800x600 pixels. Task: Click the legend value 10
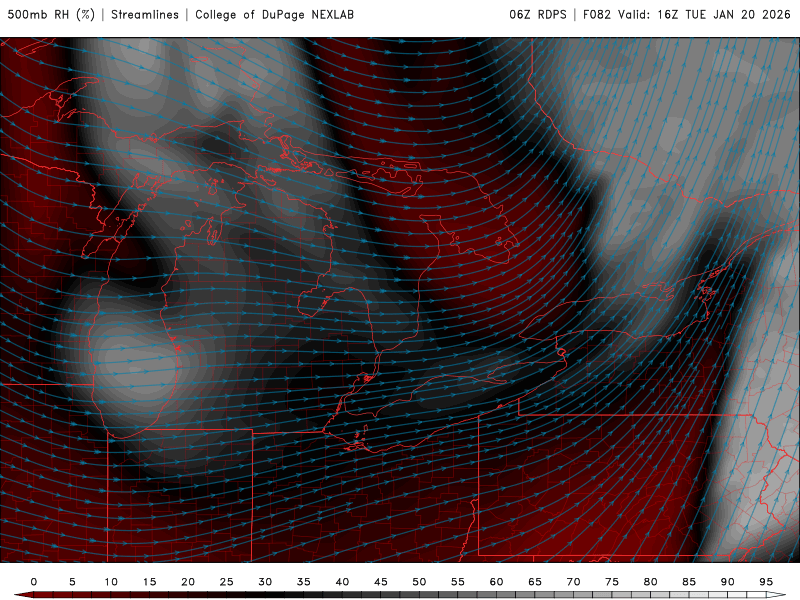pos(111,582)
